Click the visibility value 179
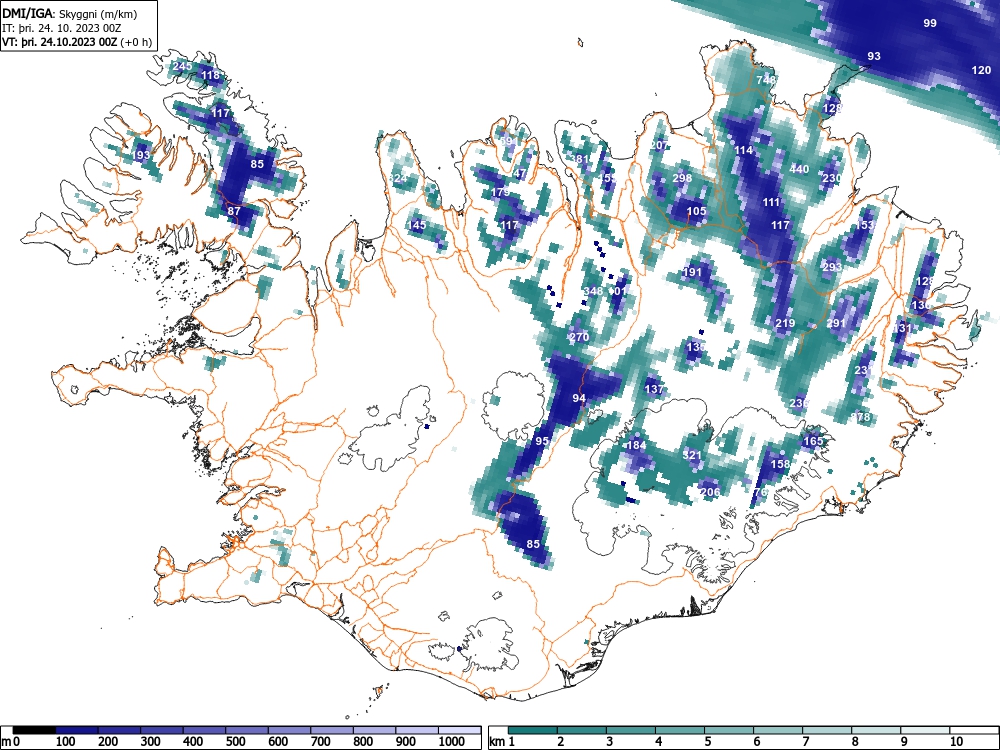The image size is (1000, 750). click(x=500, y=192)
